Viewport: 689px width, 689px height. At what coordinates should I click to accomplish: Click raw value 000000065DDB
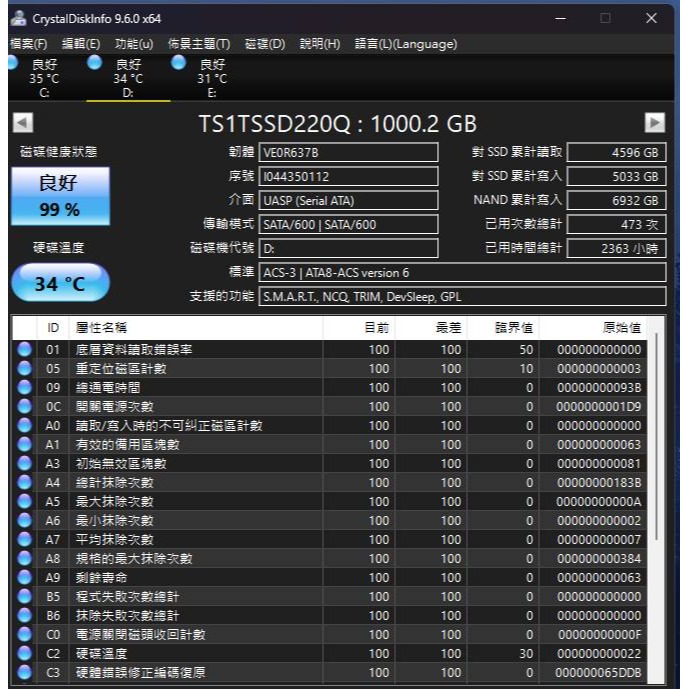(598, 672)
